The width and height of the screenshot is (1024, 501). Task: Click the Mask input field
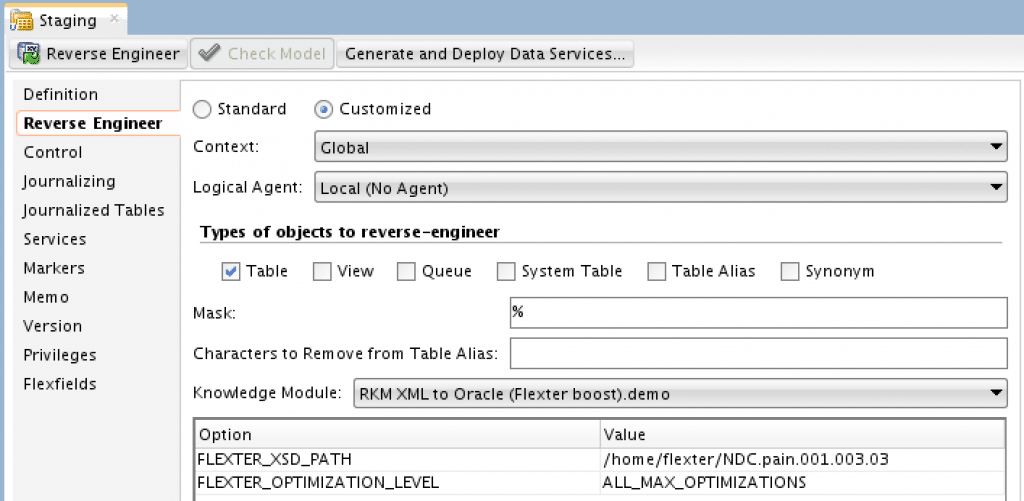[x=759, y=312]
